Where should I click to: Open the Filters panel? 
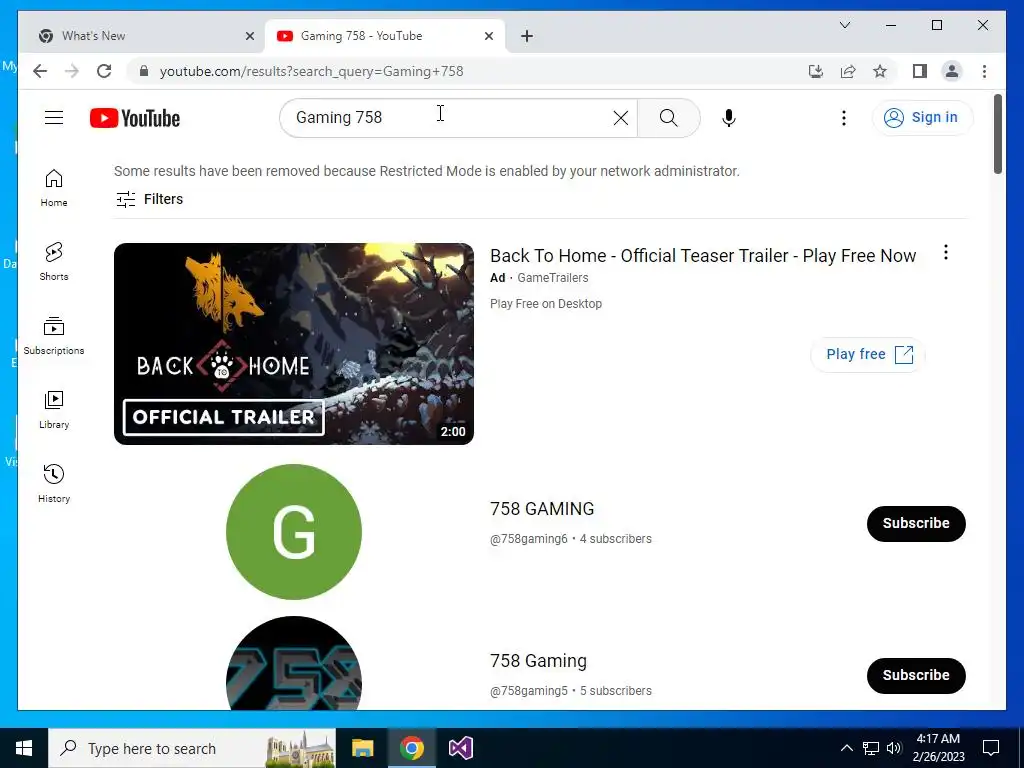click(150, 199)
